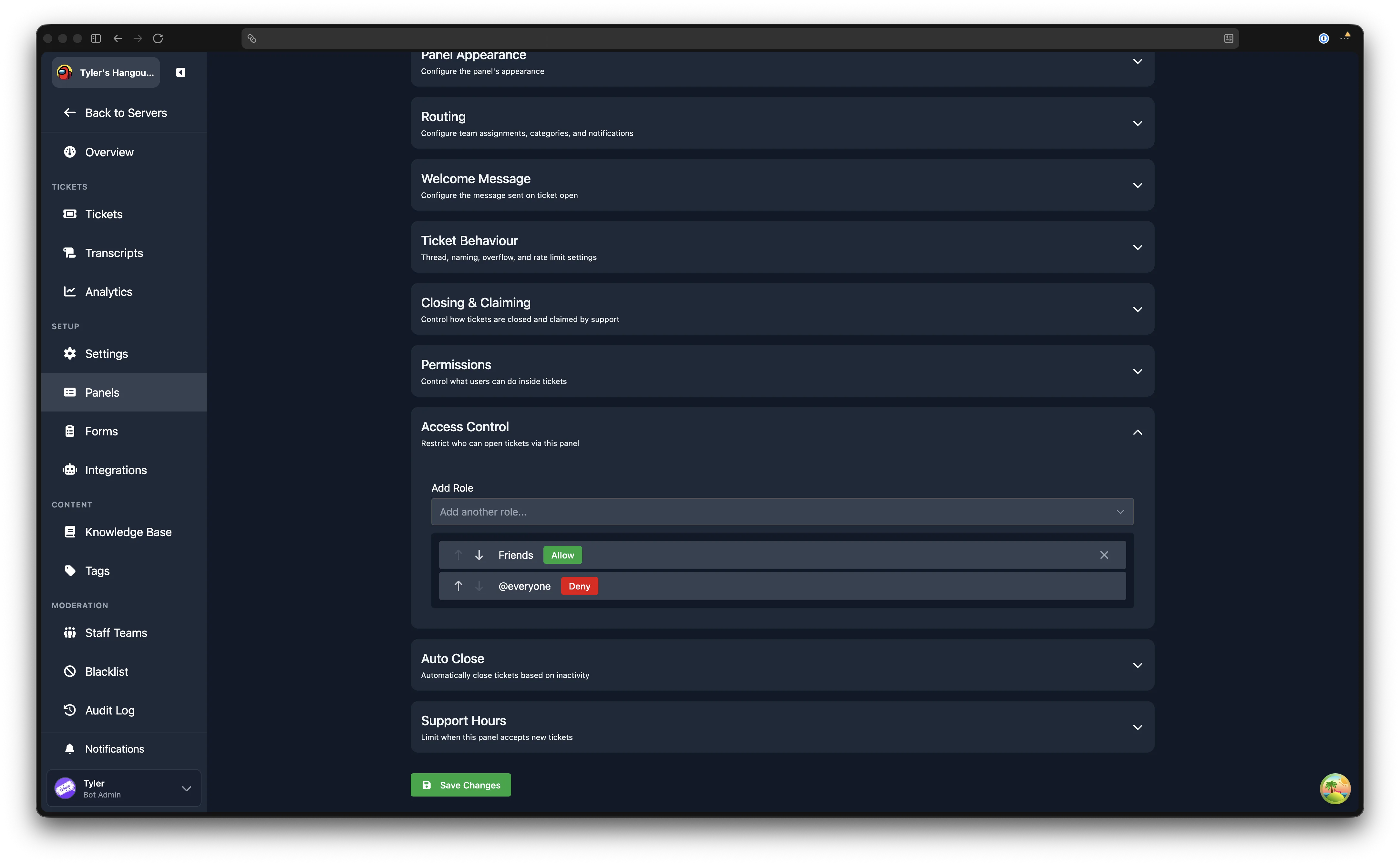Expand the Permissions section

tap(782, 371)
